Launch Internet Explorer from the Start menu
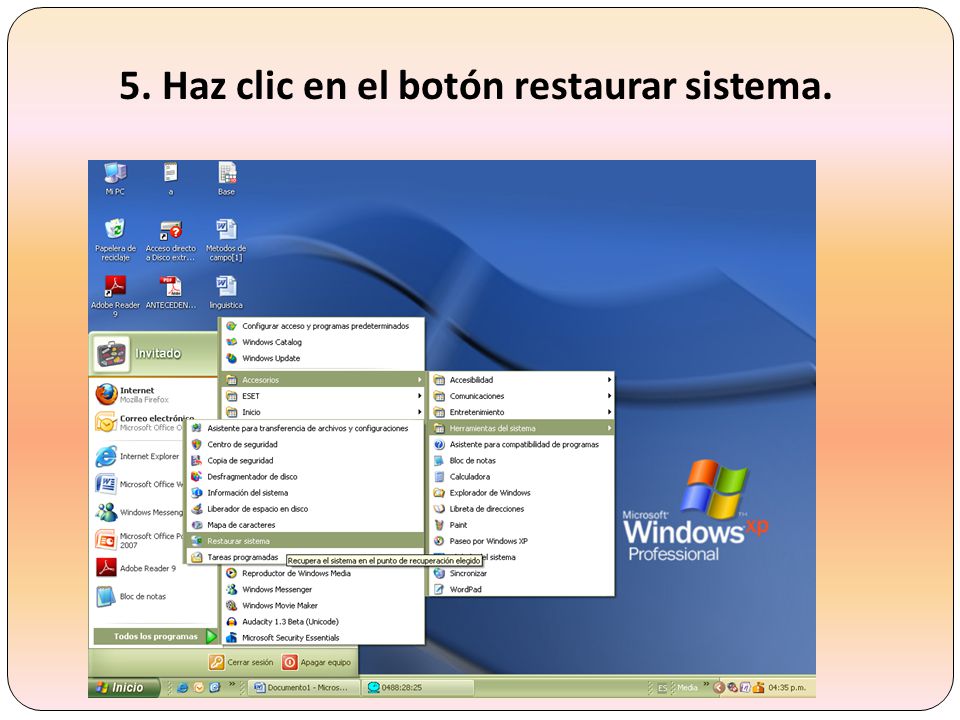This screenshot has width=960, height=720. [140, 456]
